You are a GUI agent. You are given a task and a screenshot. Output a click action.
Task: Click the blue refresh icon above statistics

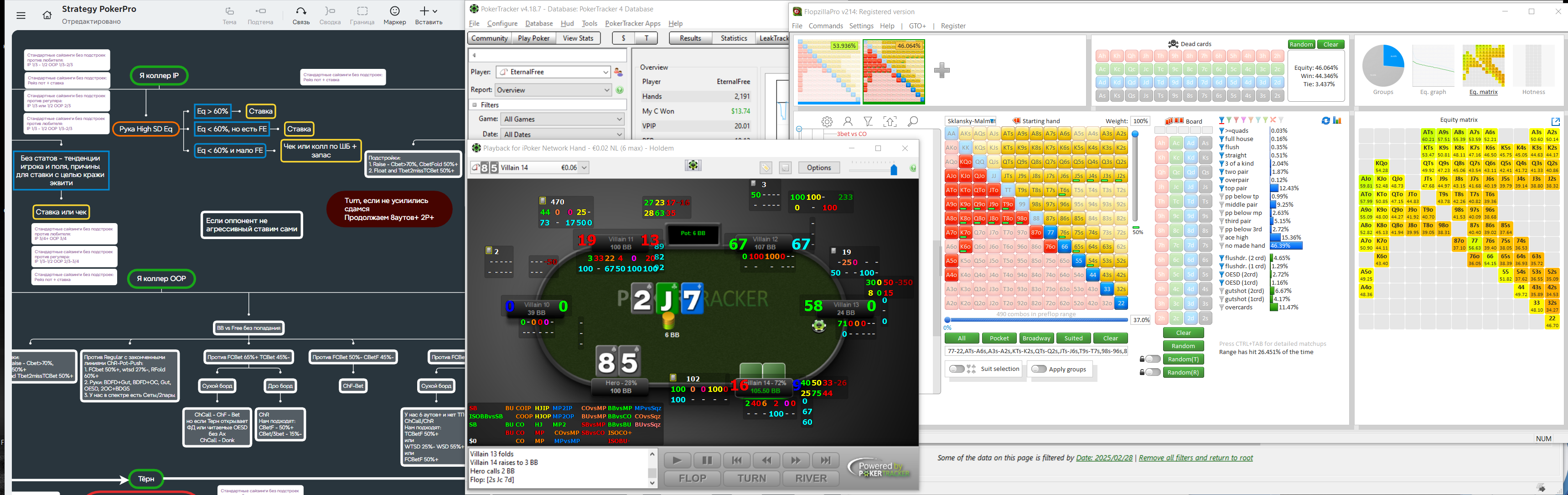point(1326,120)
